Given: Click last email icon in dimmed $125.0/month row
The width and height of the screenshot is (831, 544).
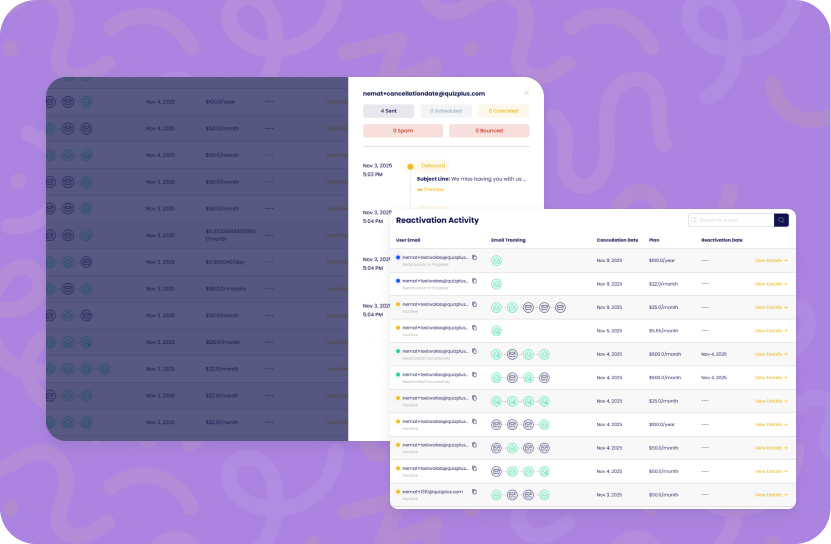Looking at the screenshot, I should tap(86, 343).
